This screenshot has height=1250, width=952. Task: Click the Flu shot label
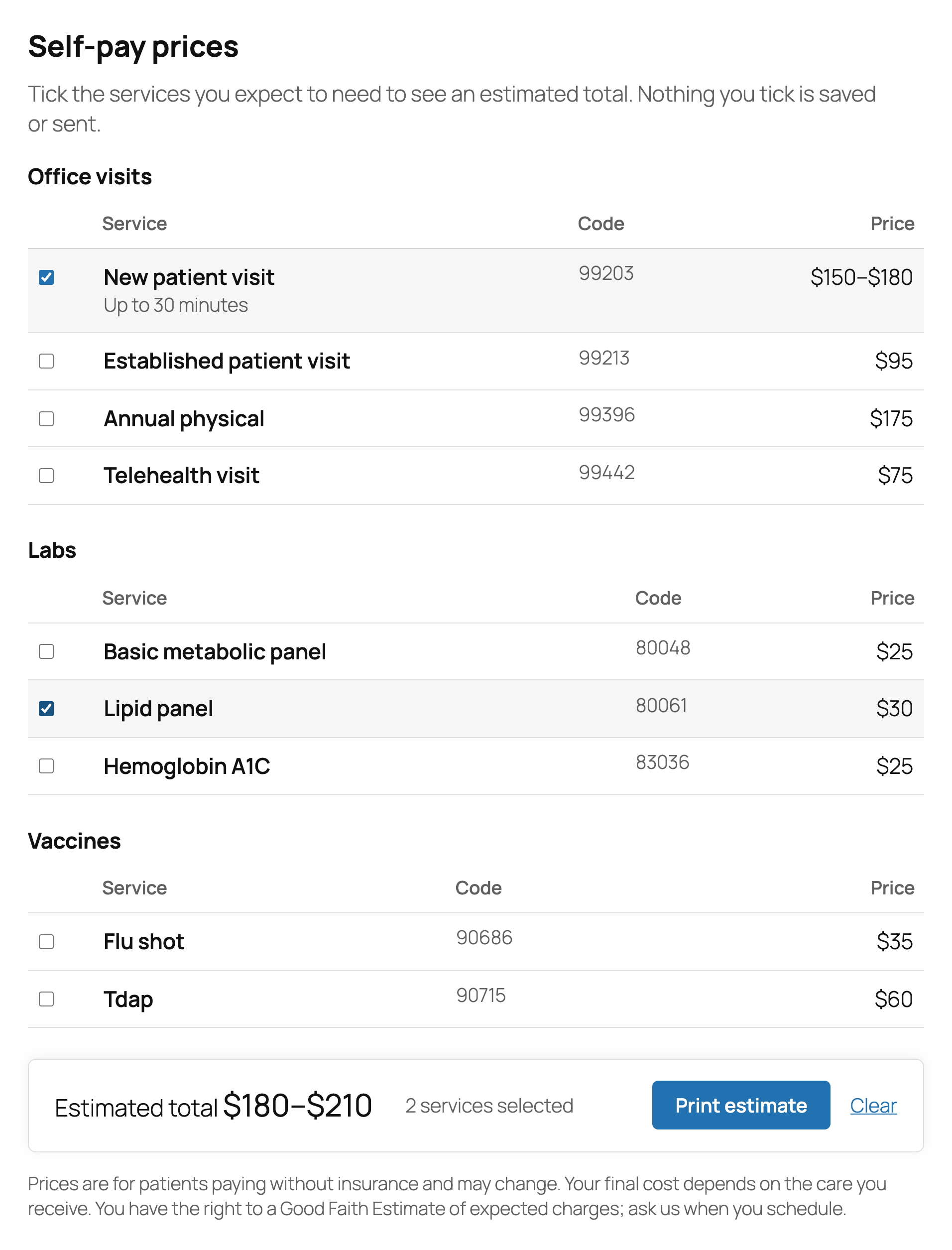click(144, 942)
